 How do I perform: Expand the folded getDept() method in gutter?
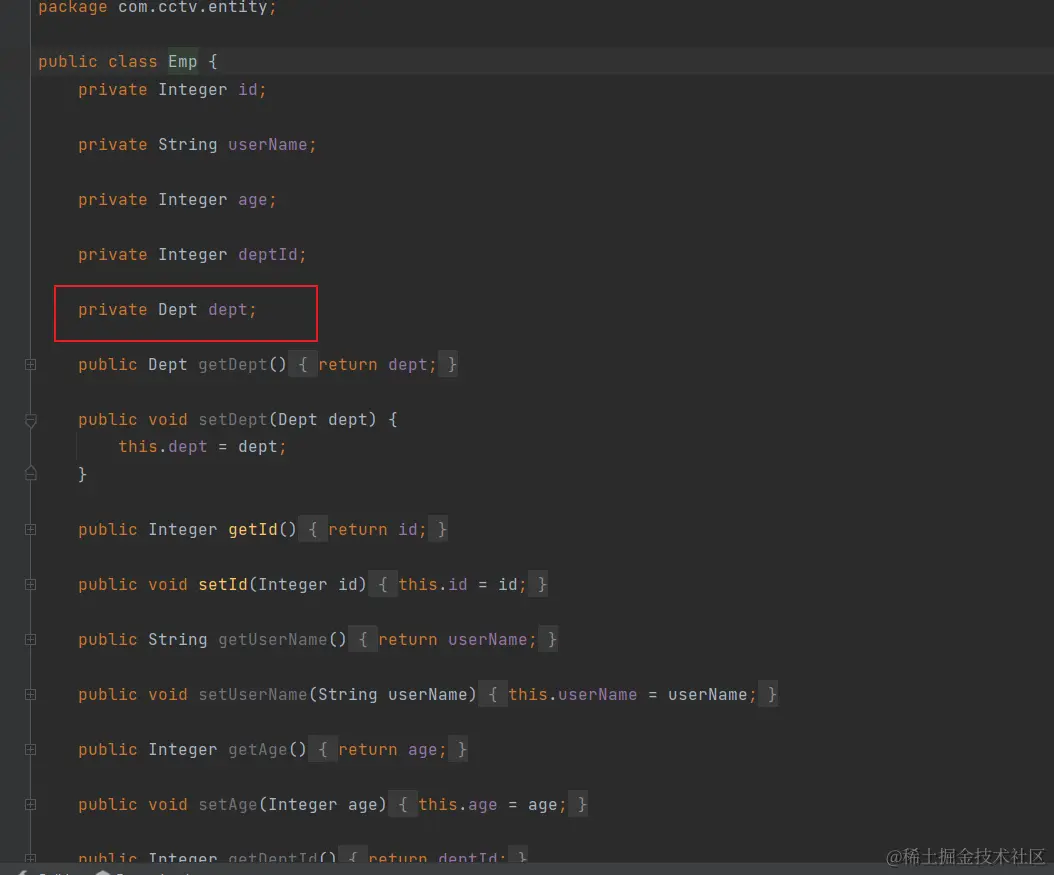30,364
